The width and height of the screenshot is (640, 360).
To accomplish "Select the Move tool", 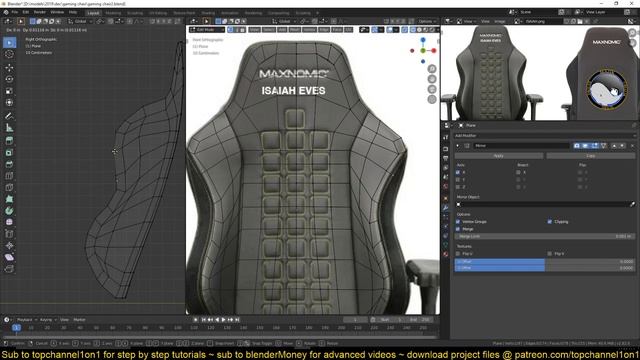I will (9, 68).
